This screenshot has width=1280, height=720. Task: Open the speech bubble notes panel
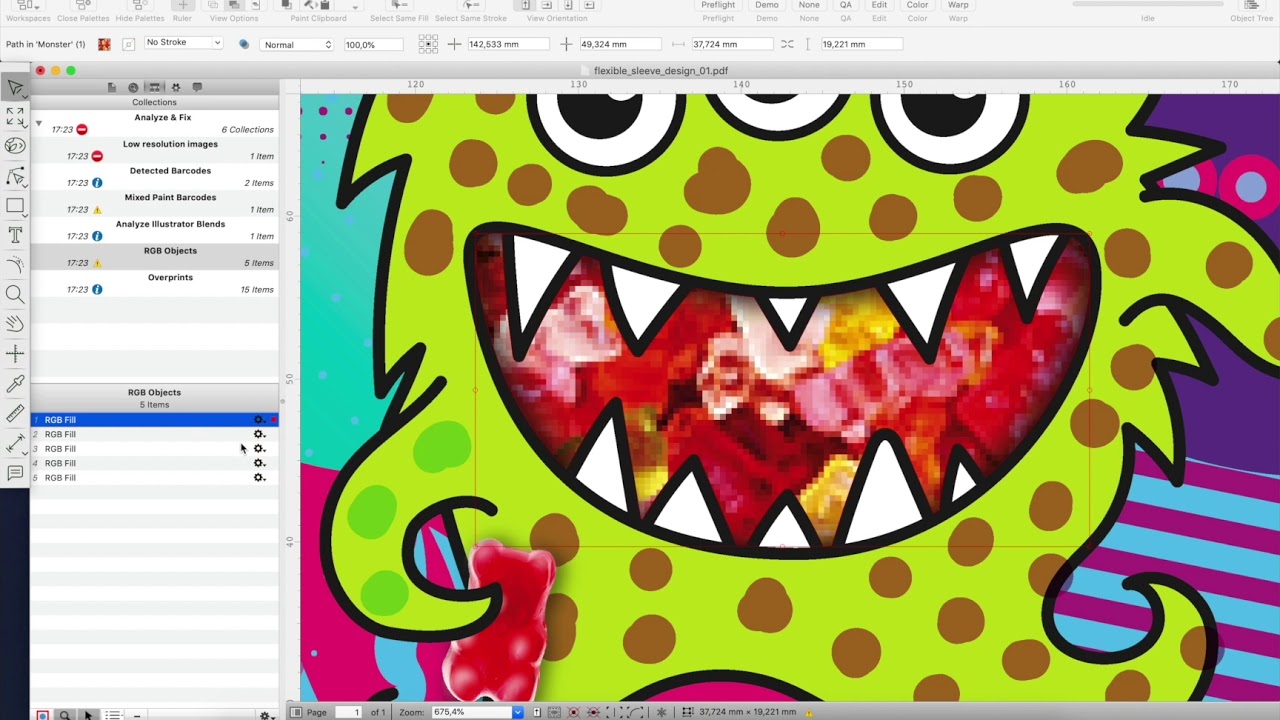197,88
